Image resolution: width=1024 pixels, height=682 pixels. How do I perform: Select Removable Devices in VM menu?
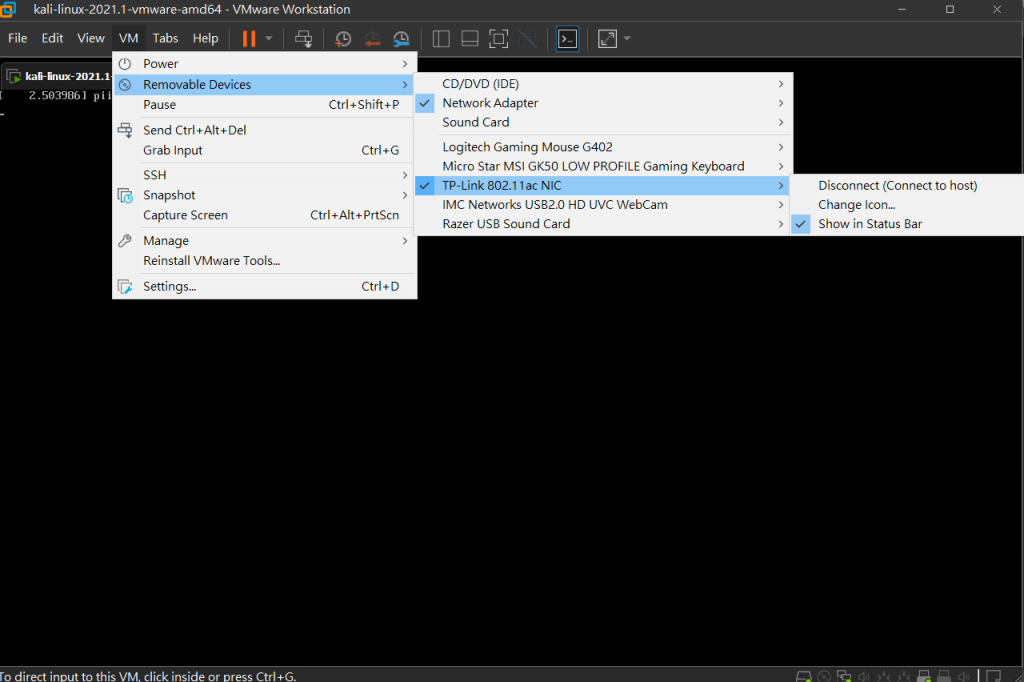(264, 84)
